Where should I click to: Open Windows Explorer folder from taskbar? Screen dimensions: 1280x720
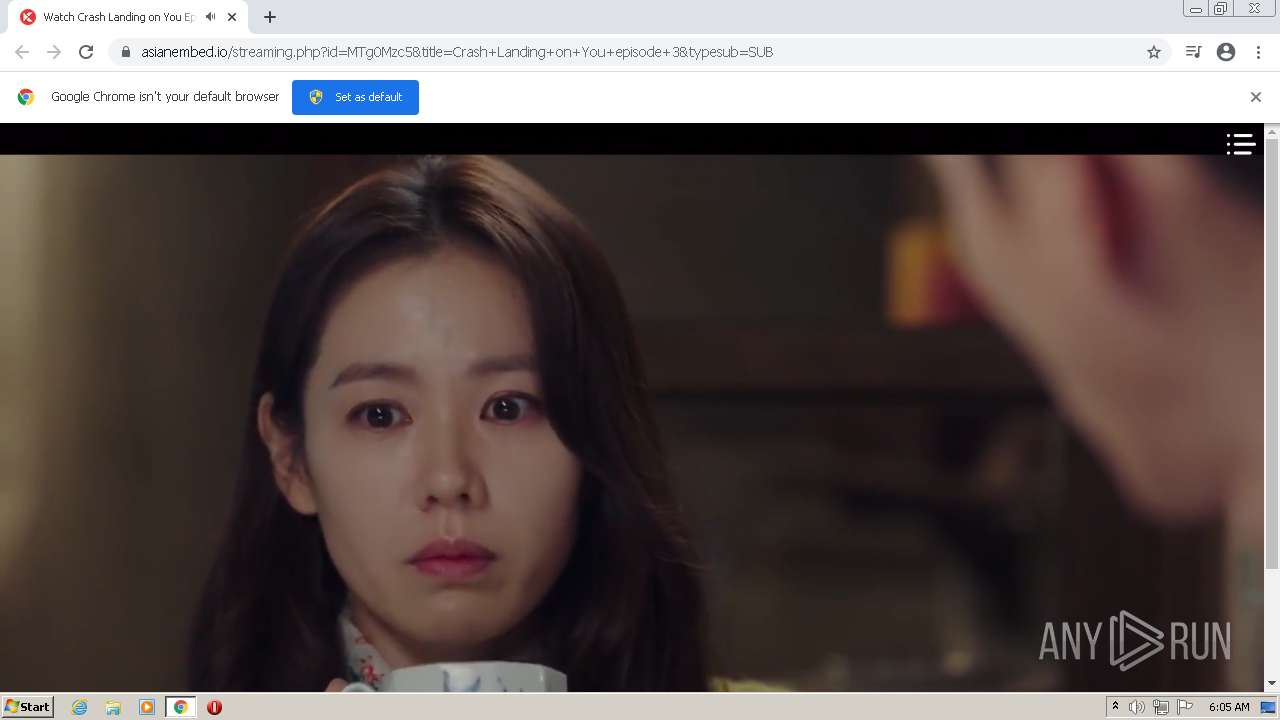(x=113, y=707)
